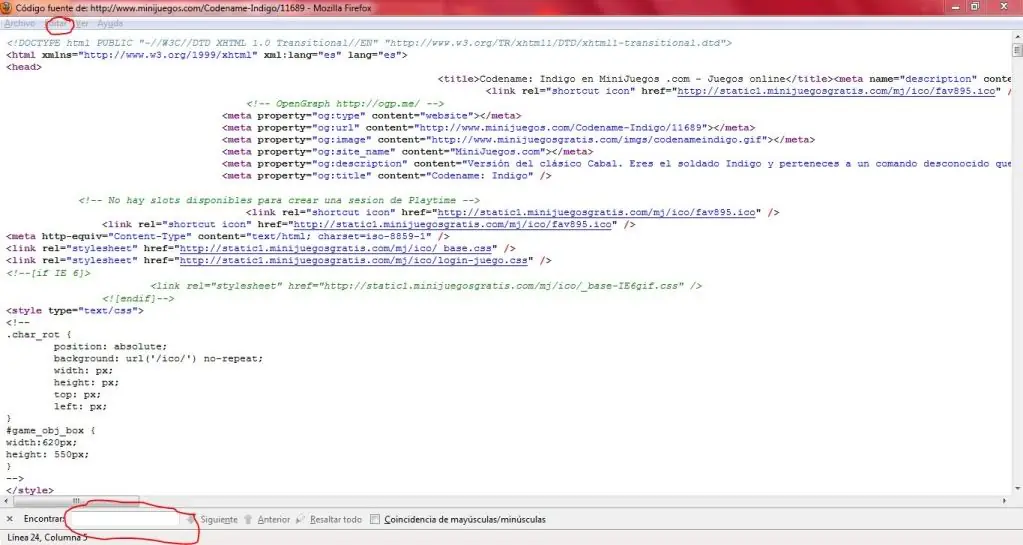
Task: Enable Coincidencia de mayúsculas/minúsculas checkbox
Action: tap(374, 520)
